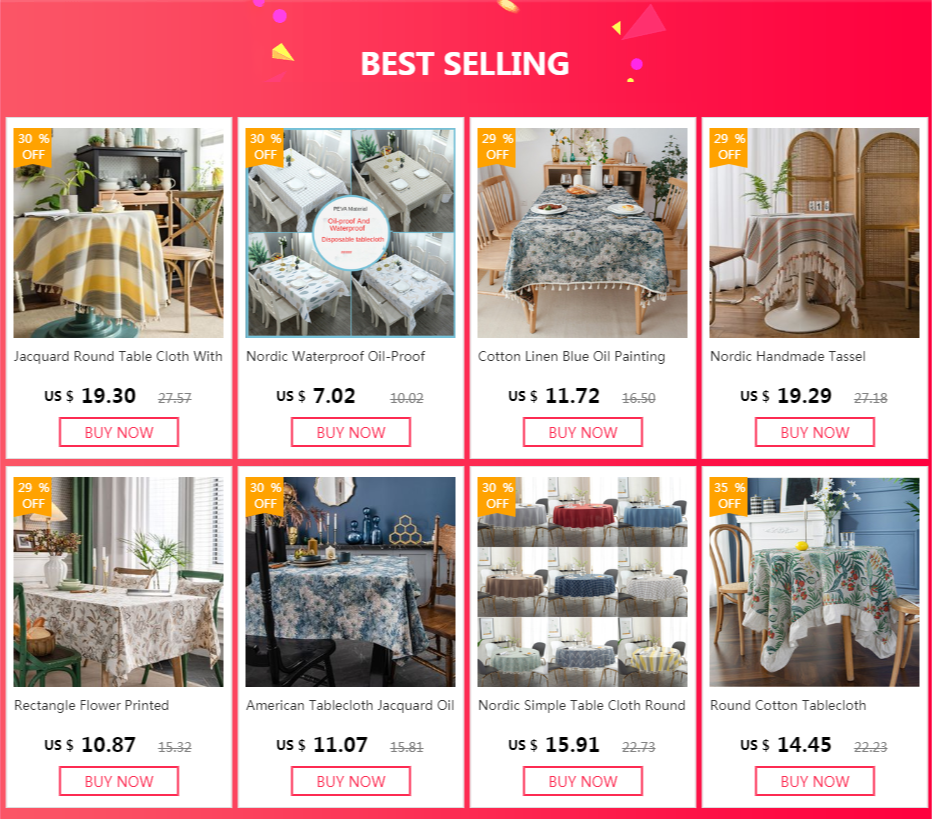Open the striped tassel tablecloth with rattan screen image

(814, 233)
